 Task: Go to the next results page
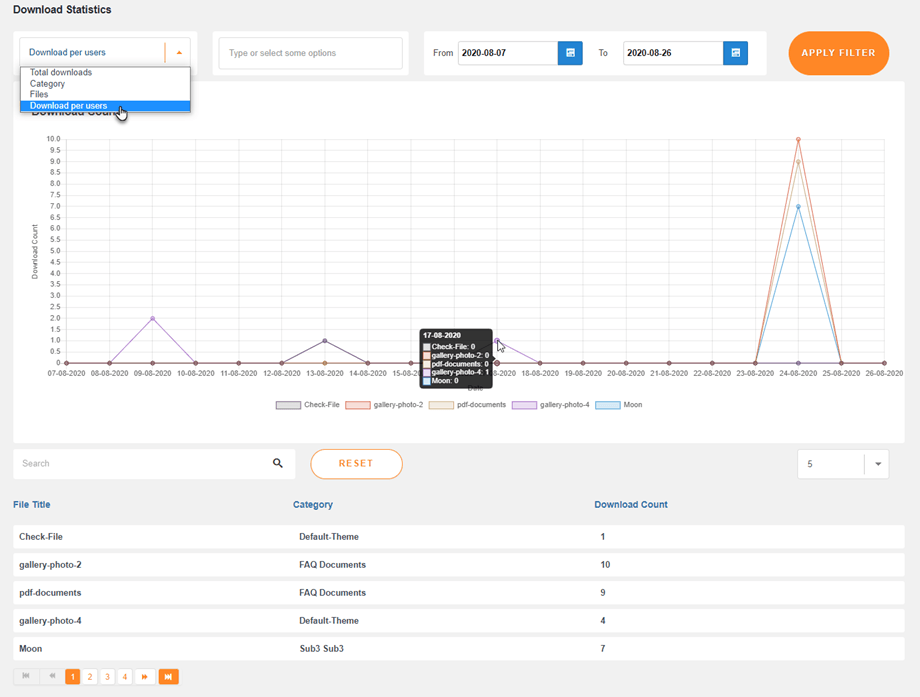pyautogui.click(x=145, y=677)
